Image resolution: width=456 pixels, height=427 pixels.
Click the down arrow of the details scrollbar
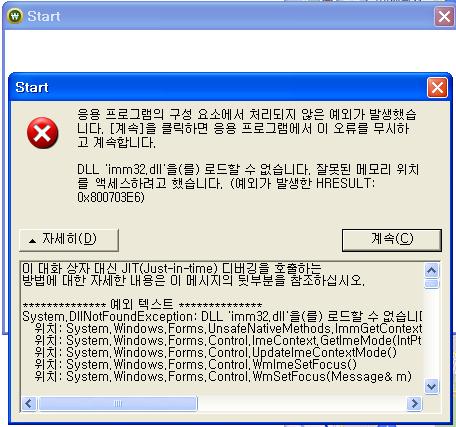(x=432, y=387)
